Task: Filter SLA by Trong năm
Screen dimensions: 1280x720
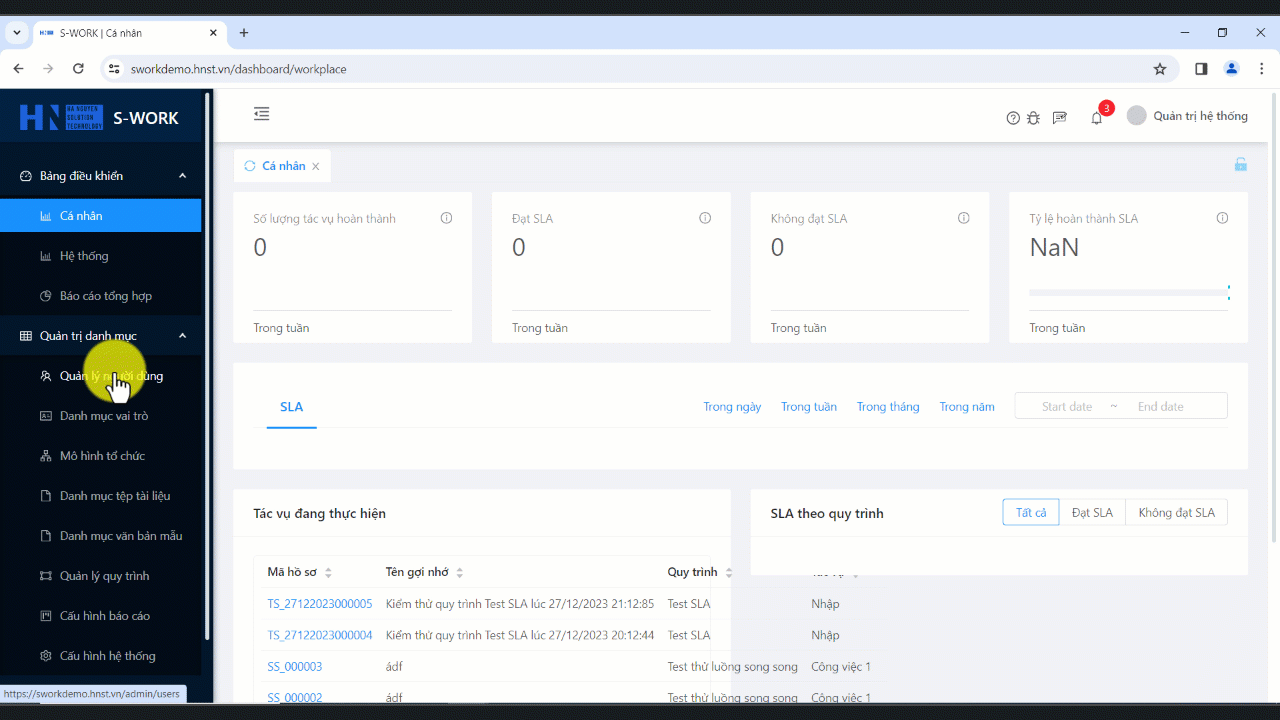Action: pos(967,407)
